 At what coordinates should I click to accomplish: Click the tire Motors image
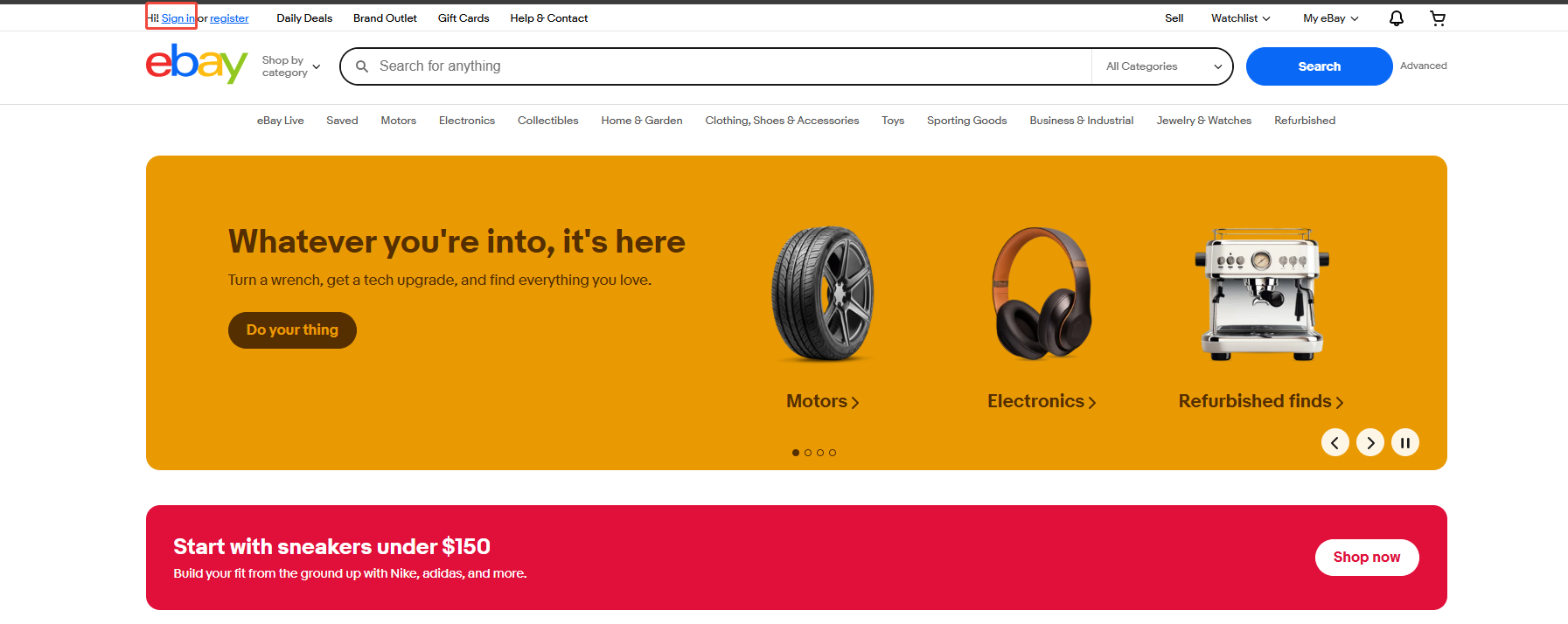[822, 294]
